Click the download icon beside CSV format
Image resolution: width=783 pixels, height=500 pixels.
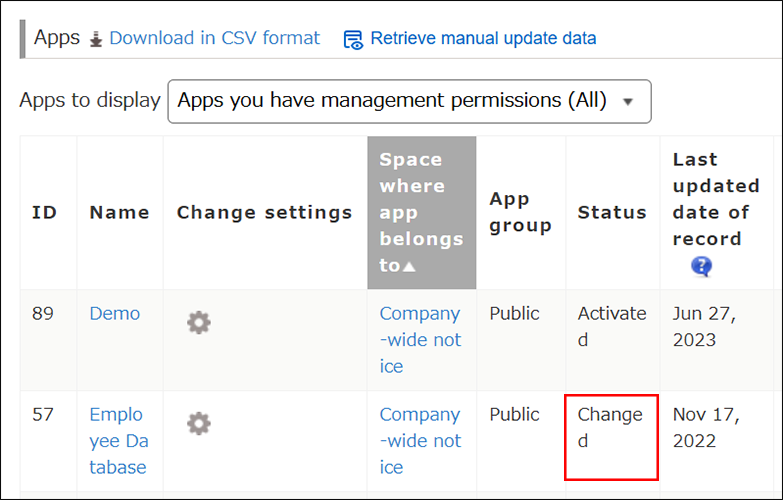pos(96,39)
